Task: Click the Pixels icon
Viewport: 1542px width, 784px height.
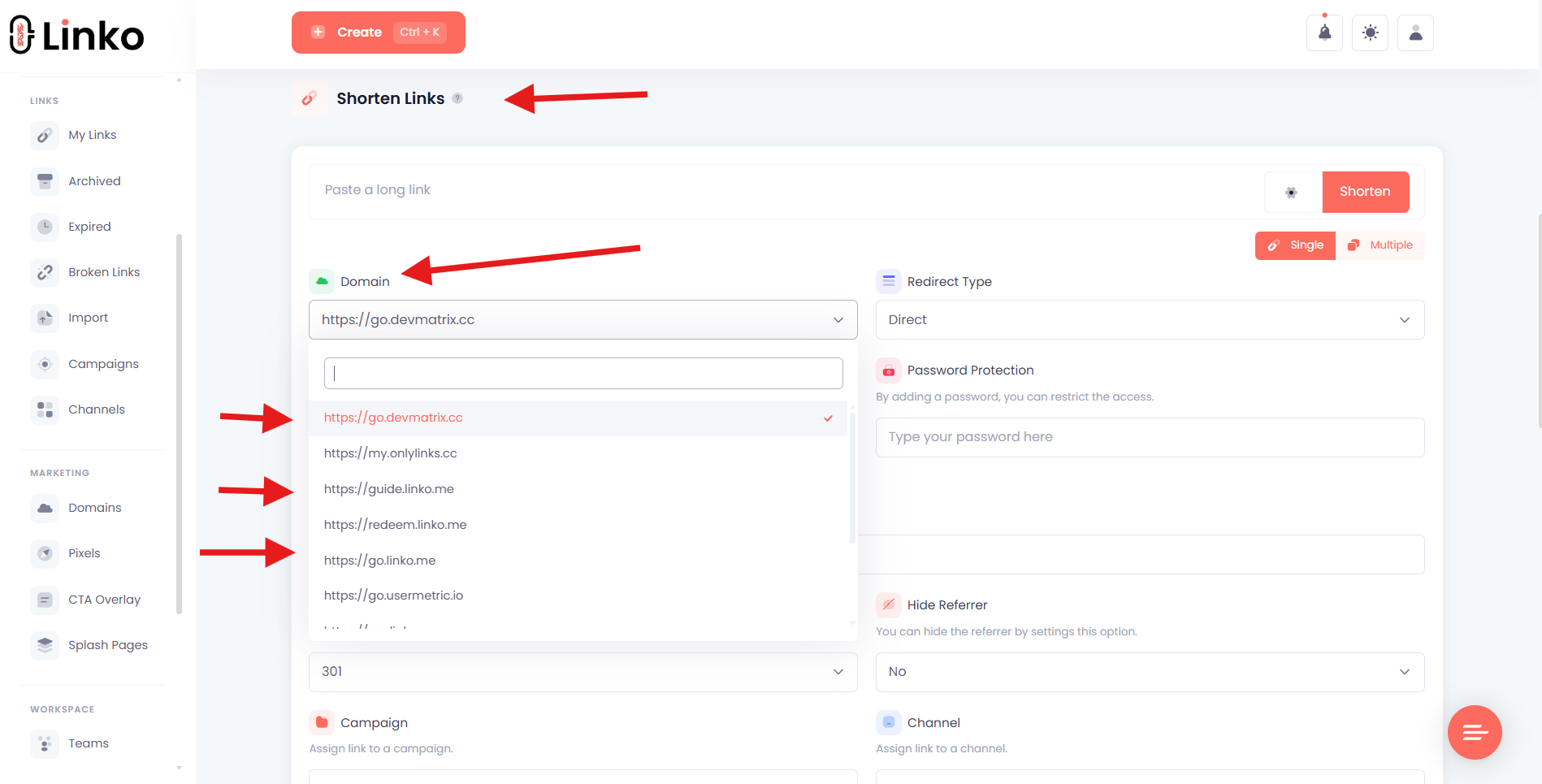Action: point(45,553)
